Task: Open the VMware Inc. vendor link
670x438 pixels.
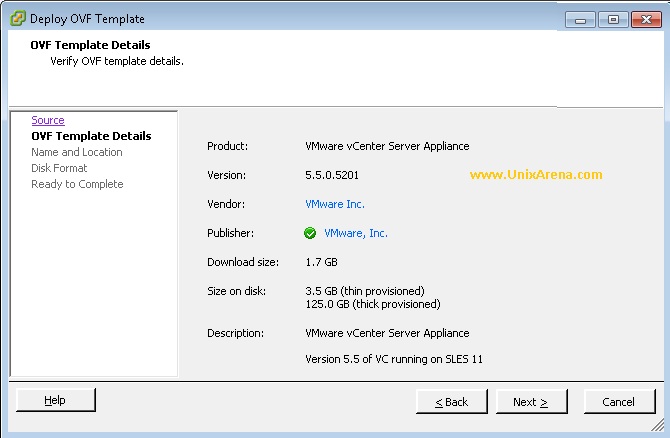Action: click(335, 204)
